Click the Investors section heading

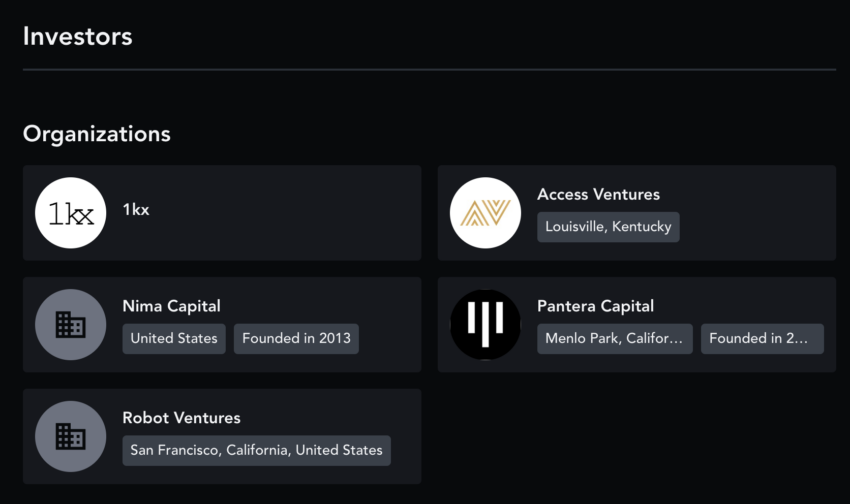click(78, 36)
